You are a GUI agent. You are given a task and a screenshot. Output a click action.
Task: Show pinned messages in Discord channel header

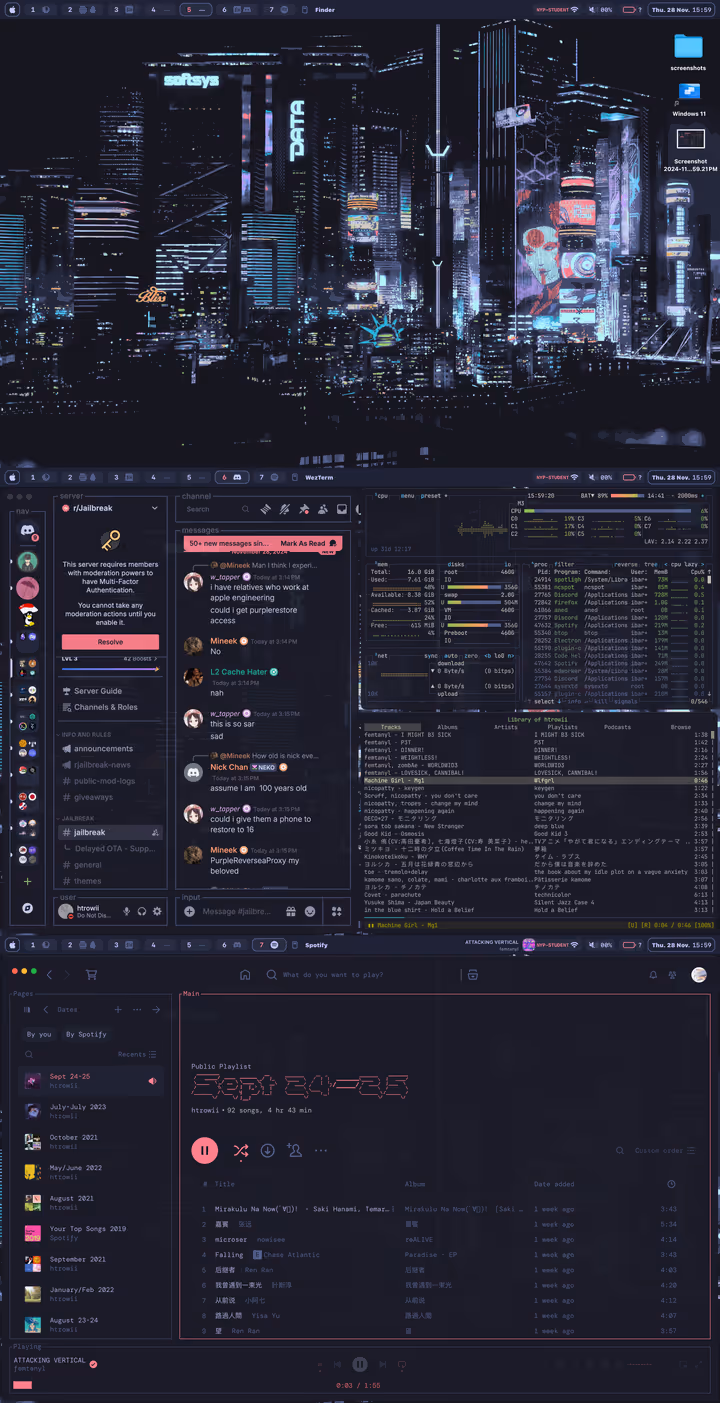pyautogui.click(x=304, y=509)
